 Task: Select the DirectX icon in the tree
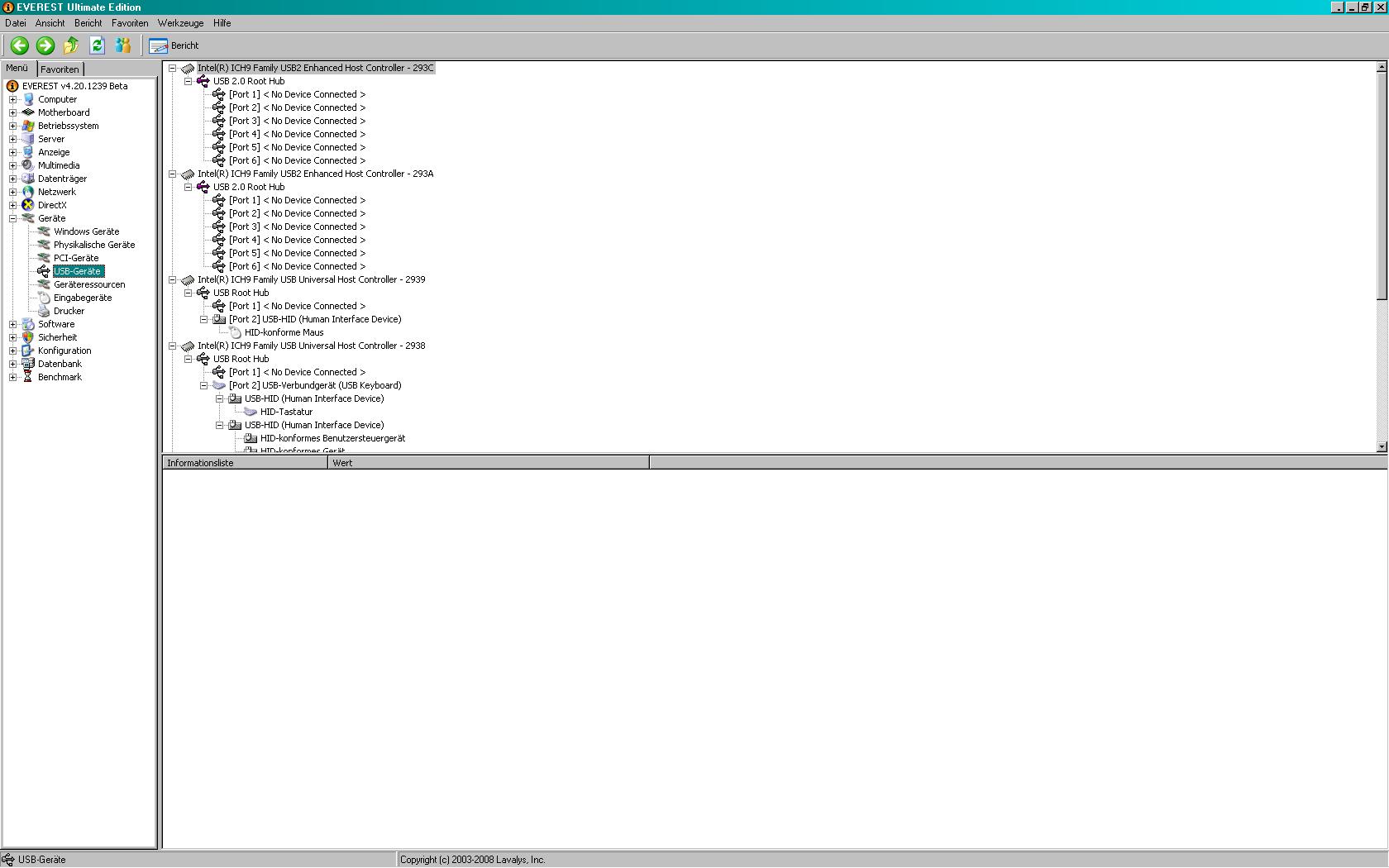tap(28, 205)
